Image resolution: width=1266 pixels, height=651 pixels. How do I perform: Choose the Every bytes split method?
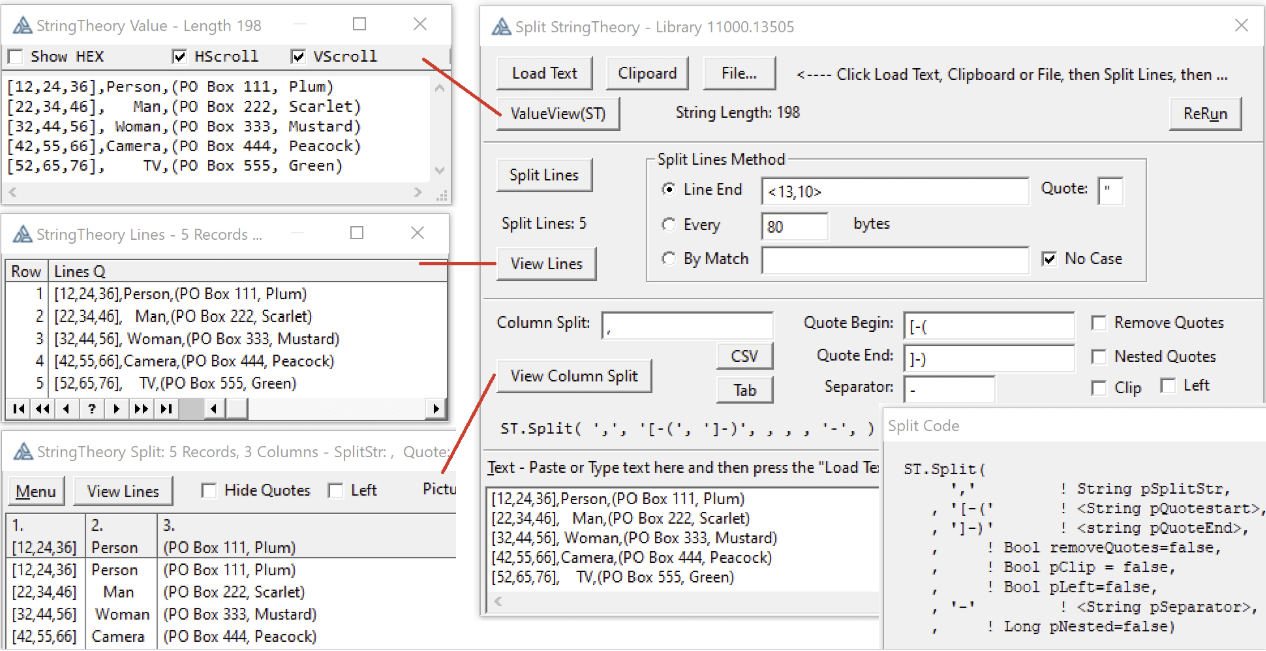click(669, 225)
